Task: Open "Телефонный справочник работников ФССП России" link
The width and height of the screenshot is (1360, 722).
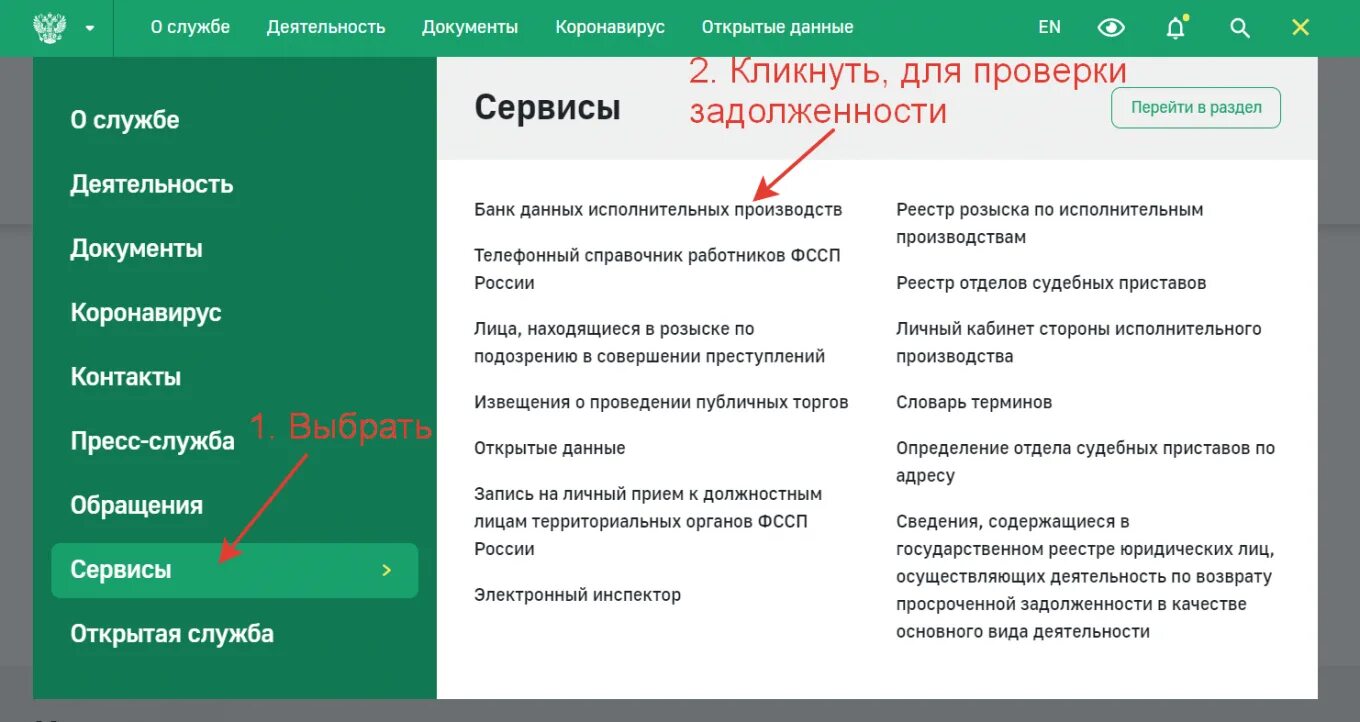Action: pyautogui.click(x=657, y=269)
